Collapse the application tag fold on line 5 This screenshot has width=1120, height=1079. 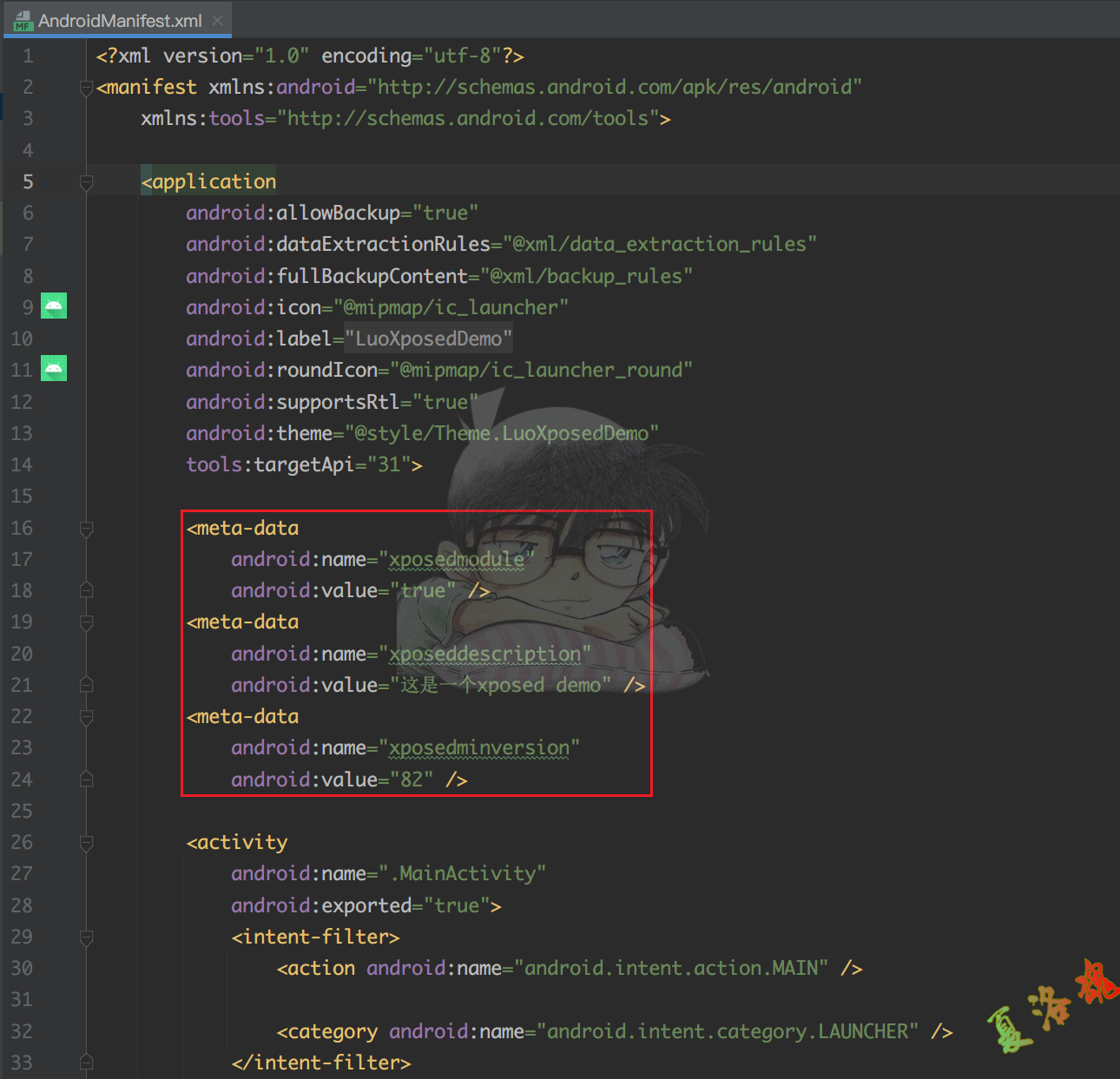click(x=86, y=182)
